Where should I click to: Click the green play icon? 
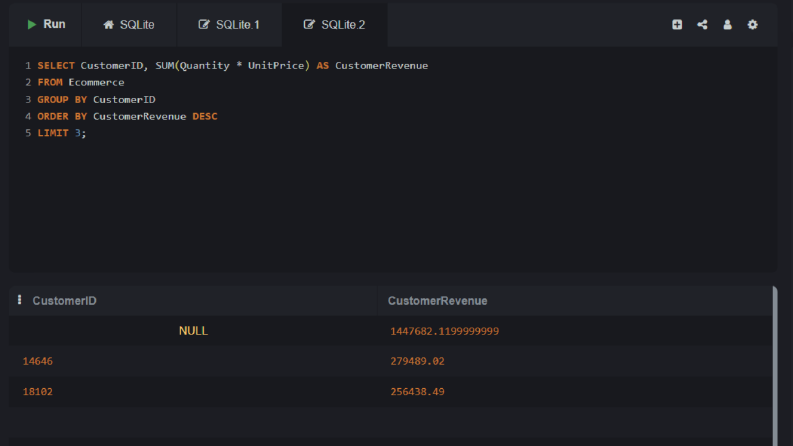point(31,24)
